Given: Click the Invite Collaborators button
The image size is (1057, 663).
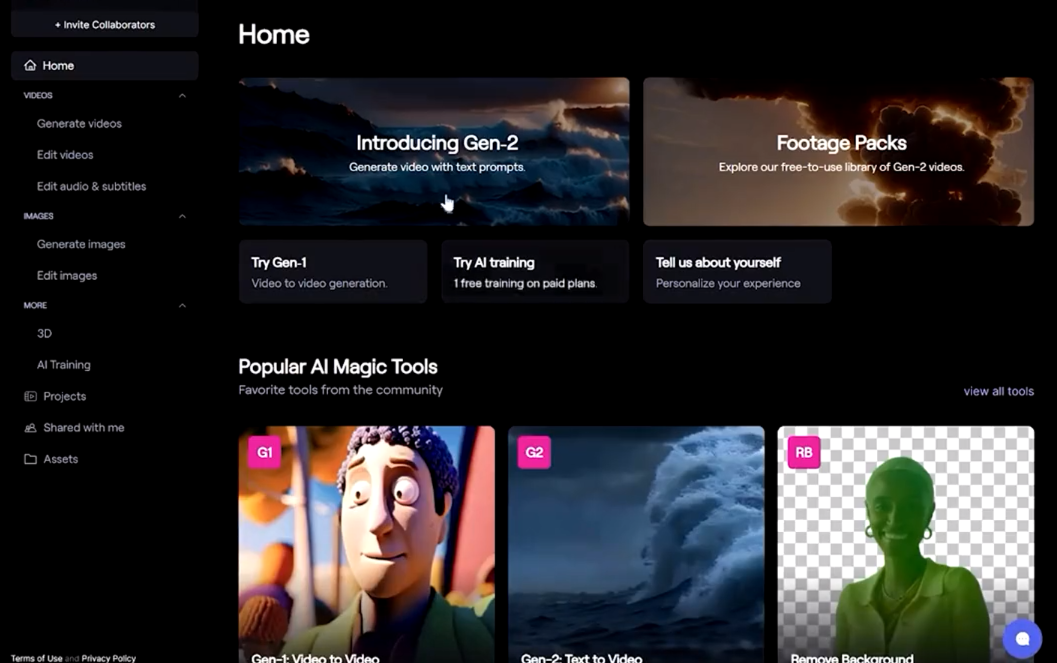Looking at the screenshot, I should coord(104,24).
